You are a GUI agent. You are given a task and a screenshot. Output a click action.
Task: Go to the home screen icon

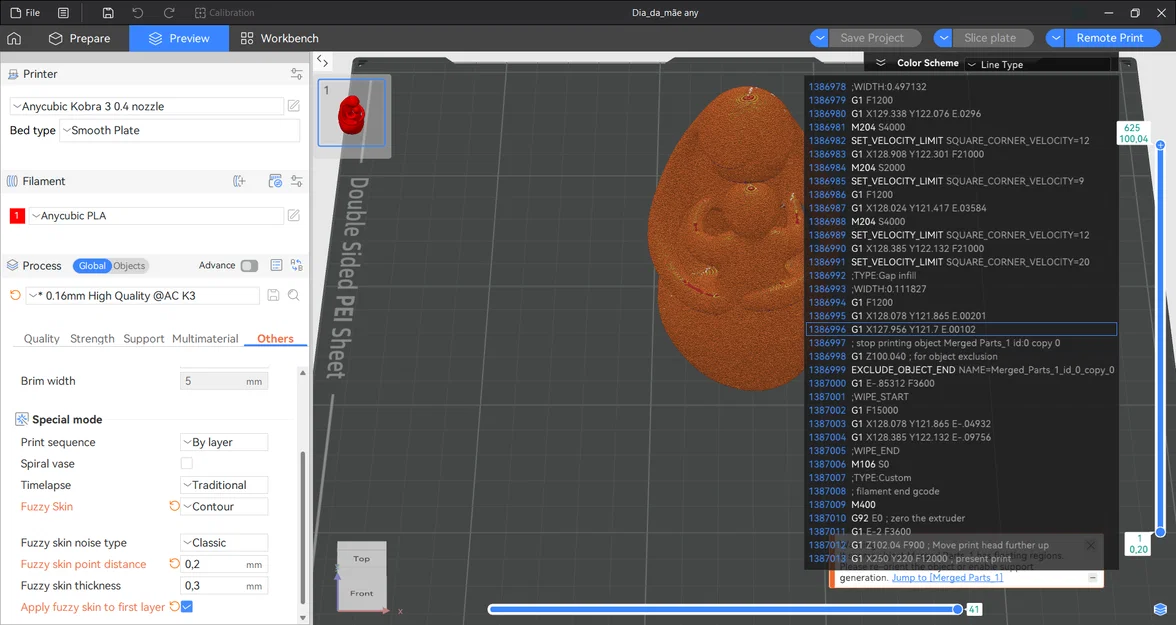[x=14, y=38]
